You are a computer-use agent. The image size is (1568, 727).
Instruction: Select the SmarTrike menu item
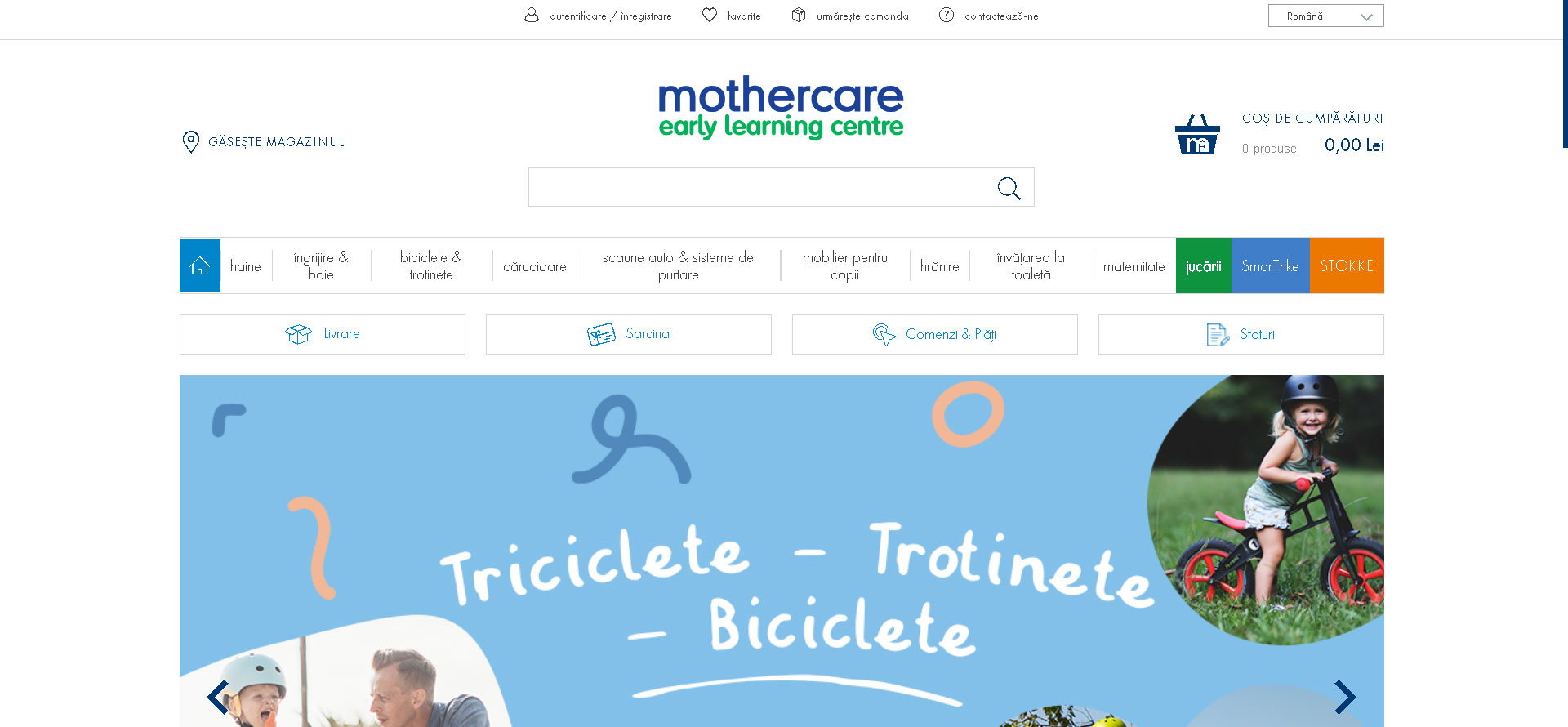[x=1271, y=265]
